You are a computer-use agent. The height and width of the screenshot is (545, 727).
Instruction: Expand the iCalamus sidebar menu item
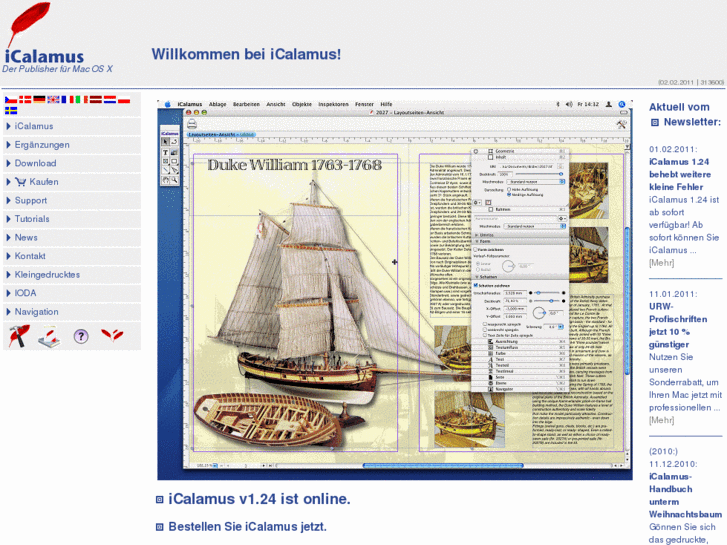coord(72,126)
